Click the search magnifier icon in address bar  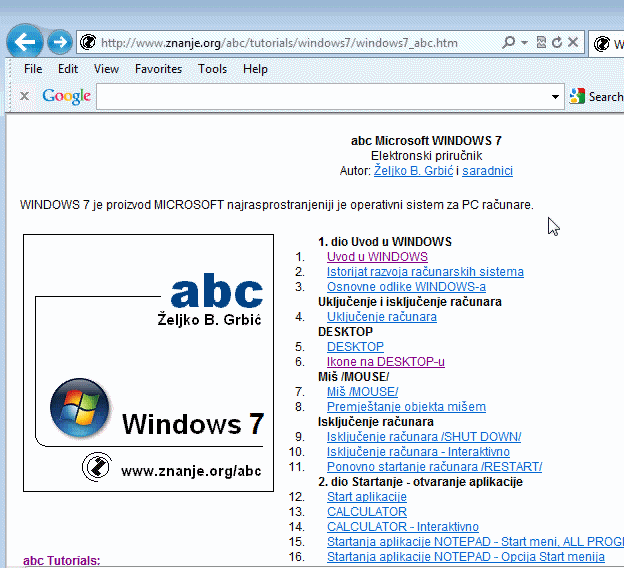point(509,43)
